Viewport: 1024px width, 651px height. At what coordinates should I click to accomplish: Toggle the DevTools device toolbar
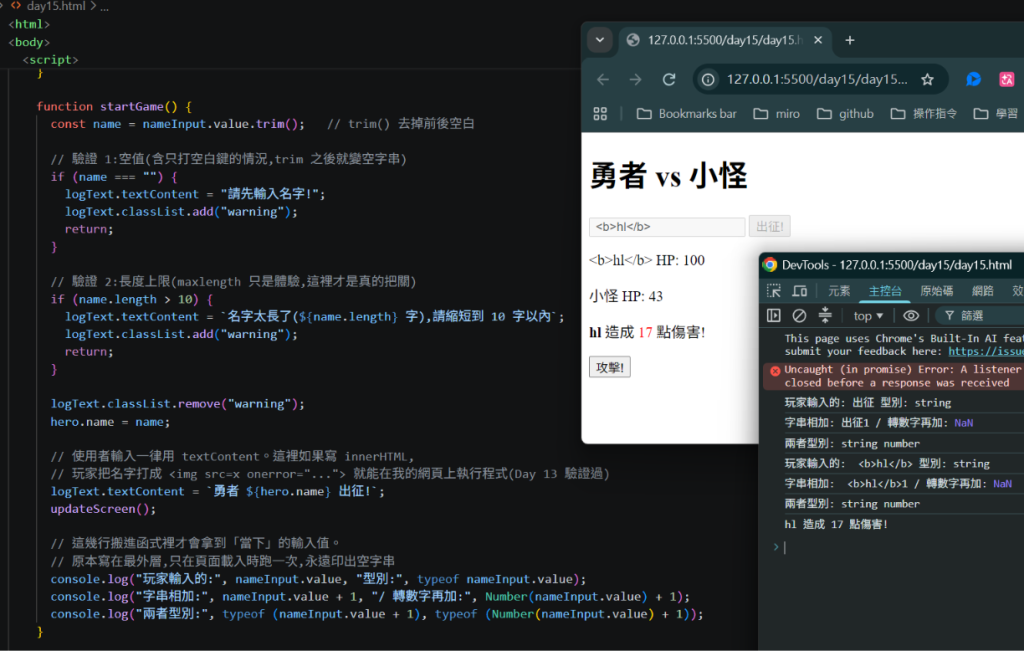pyautogui.click(x=800, y=291)
